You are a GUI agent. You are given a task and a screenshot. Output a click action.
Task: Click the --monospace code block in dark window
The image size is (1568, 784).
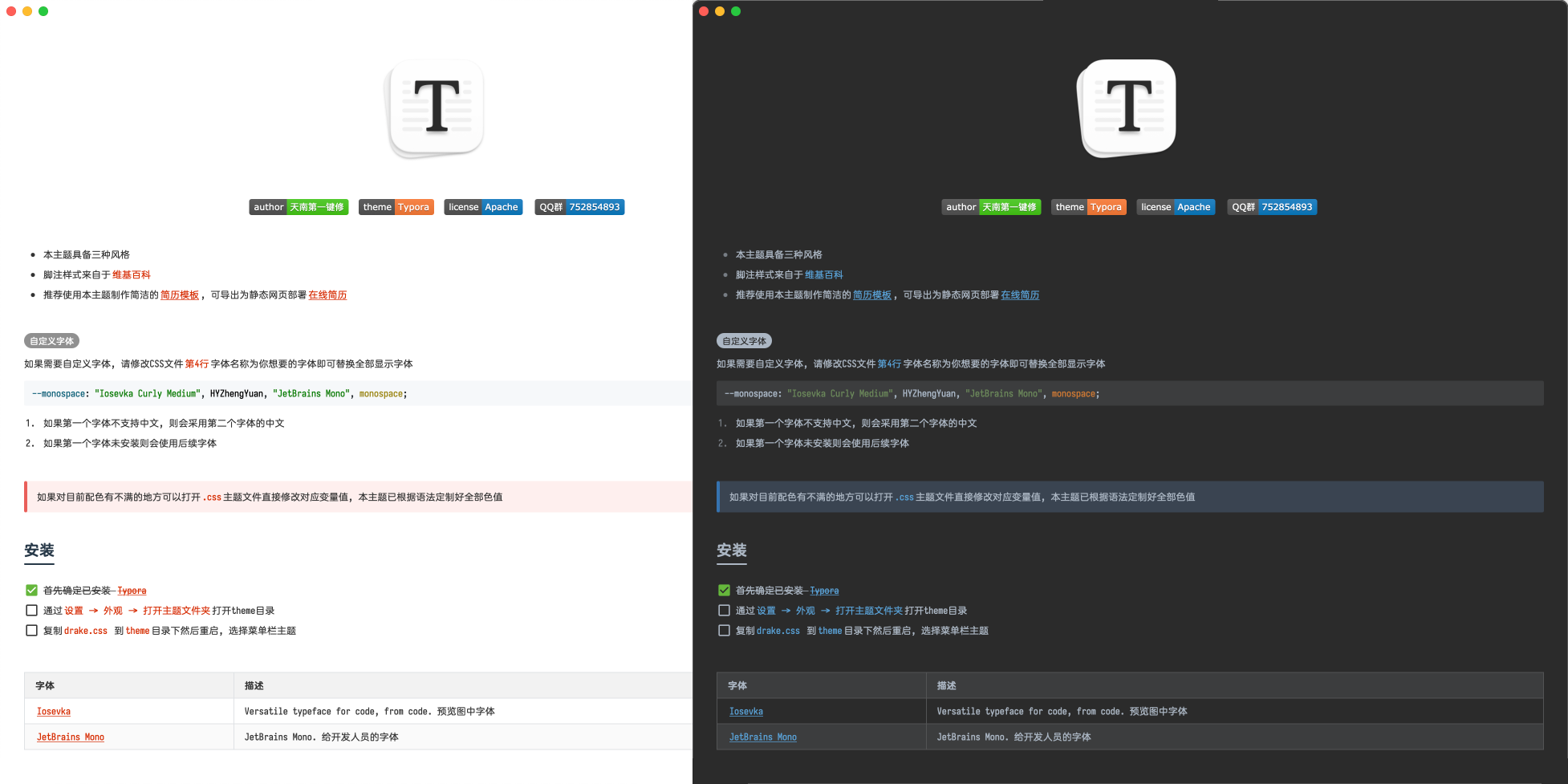pyautogui.click(x=1130, y=394)
